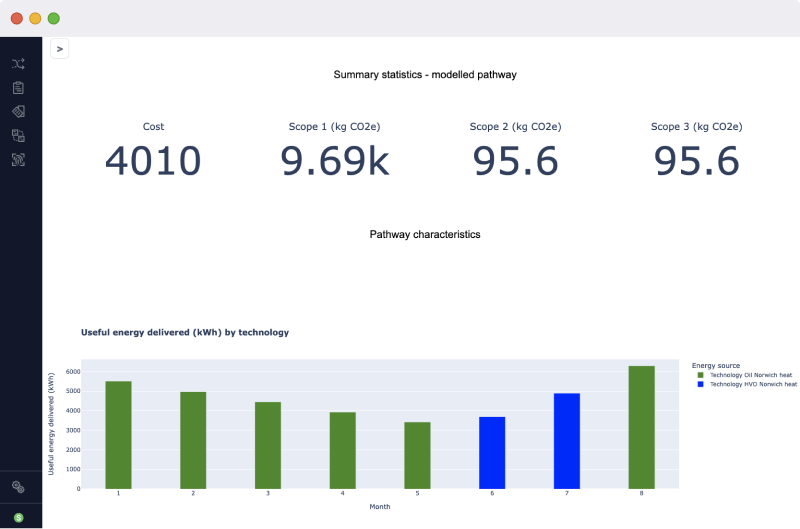Click the Cost value 4010

point(153,161)
